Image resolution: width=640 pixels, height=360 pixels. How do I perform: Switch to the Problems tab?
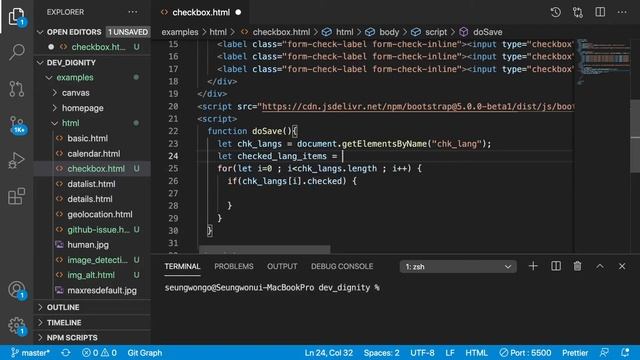234,267
